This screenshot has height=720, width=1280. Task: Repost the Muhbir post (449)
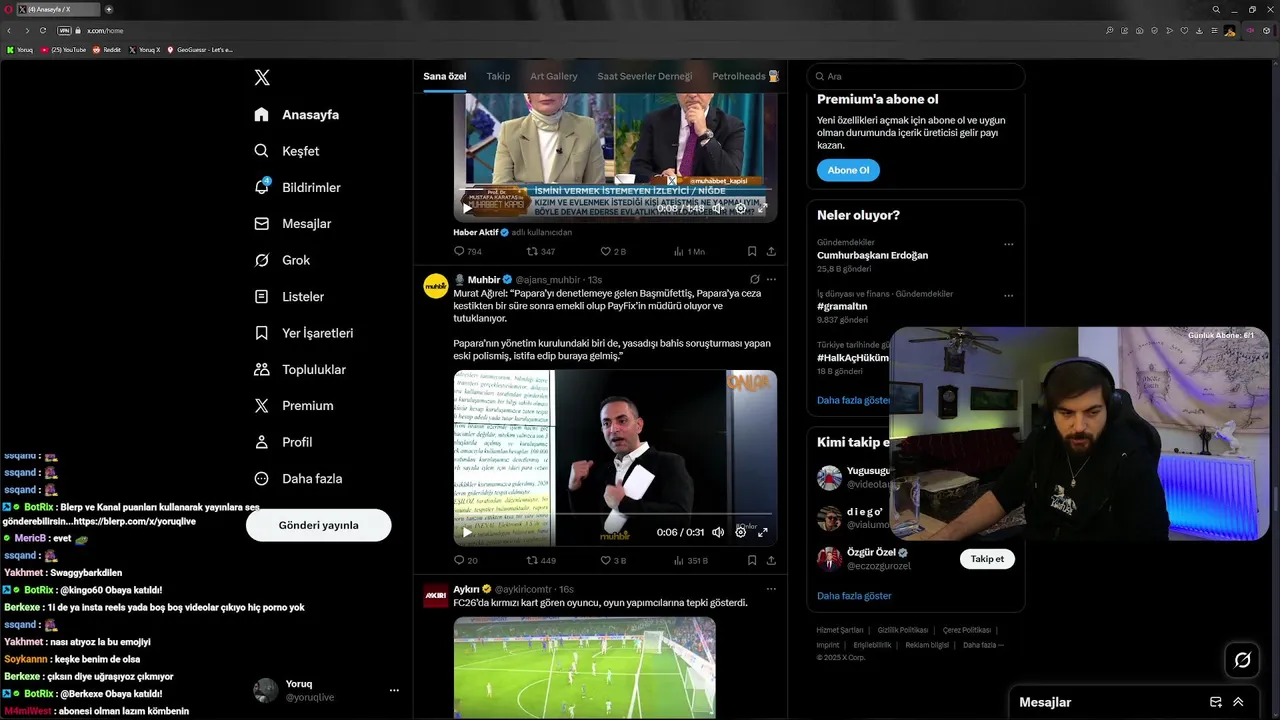pyautogui.click(x=541, y=561)
